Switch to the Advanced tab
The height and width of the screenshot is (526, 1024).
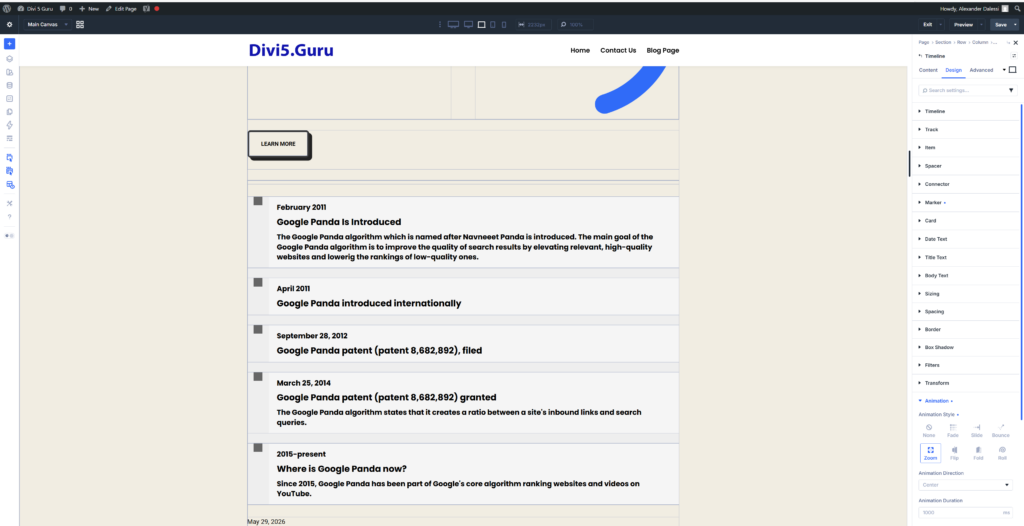click(x=981, y=70)
